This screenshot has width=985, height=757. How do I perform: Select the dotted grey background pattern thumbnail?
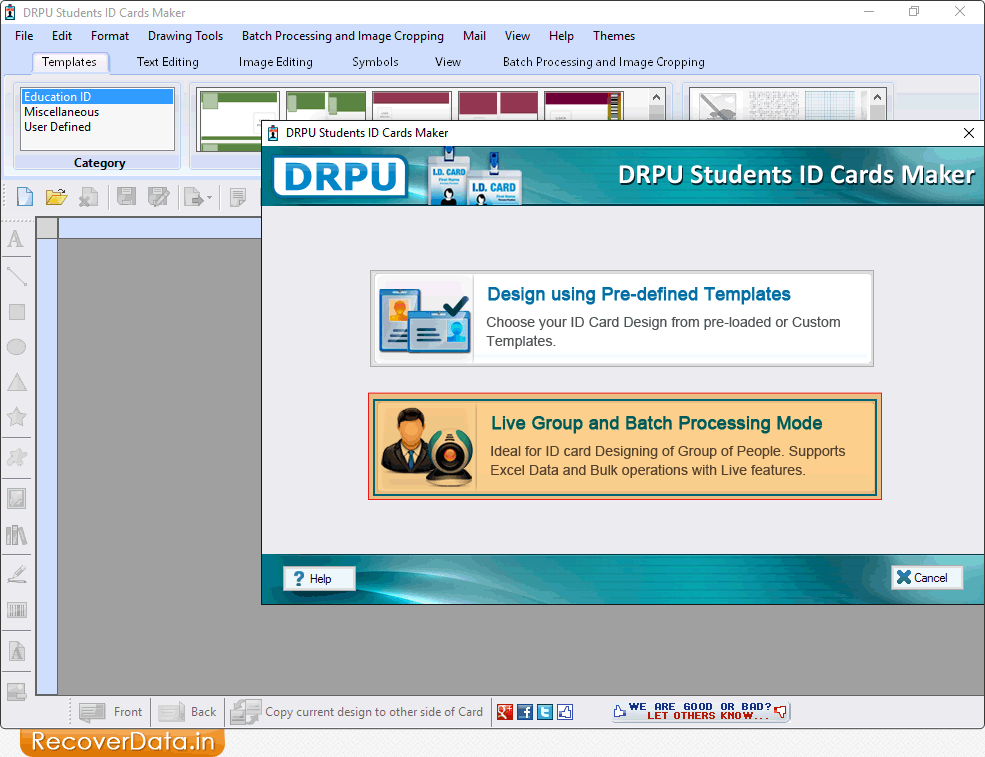tap(774, 105)
